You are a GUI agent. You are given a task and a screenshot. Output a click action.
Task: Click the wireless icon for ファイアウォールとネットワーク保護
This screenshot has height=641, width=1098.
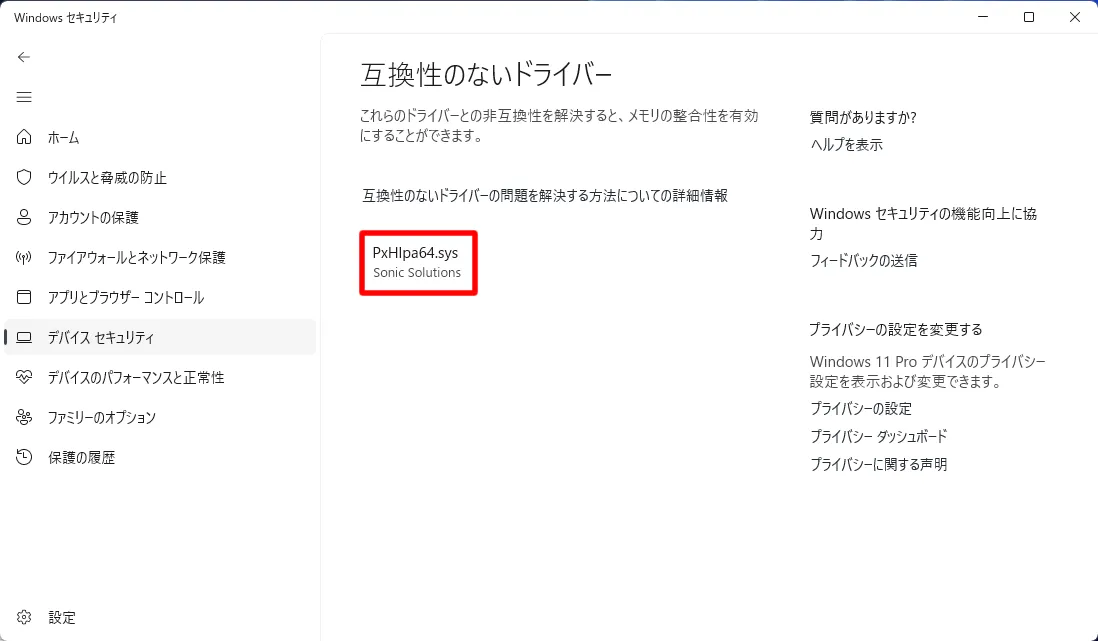click(25, 257)
